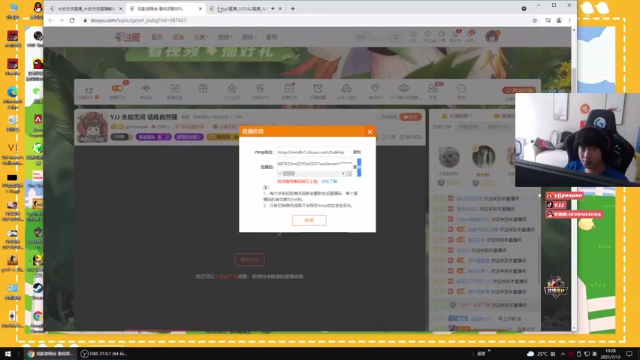Click the orange close button in dialog

[x=309, y=220]
